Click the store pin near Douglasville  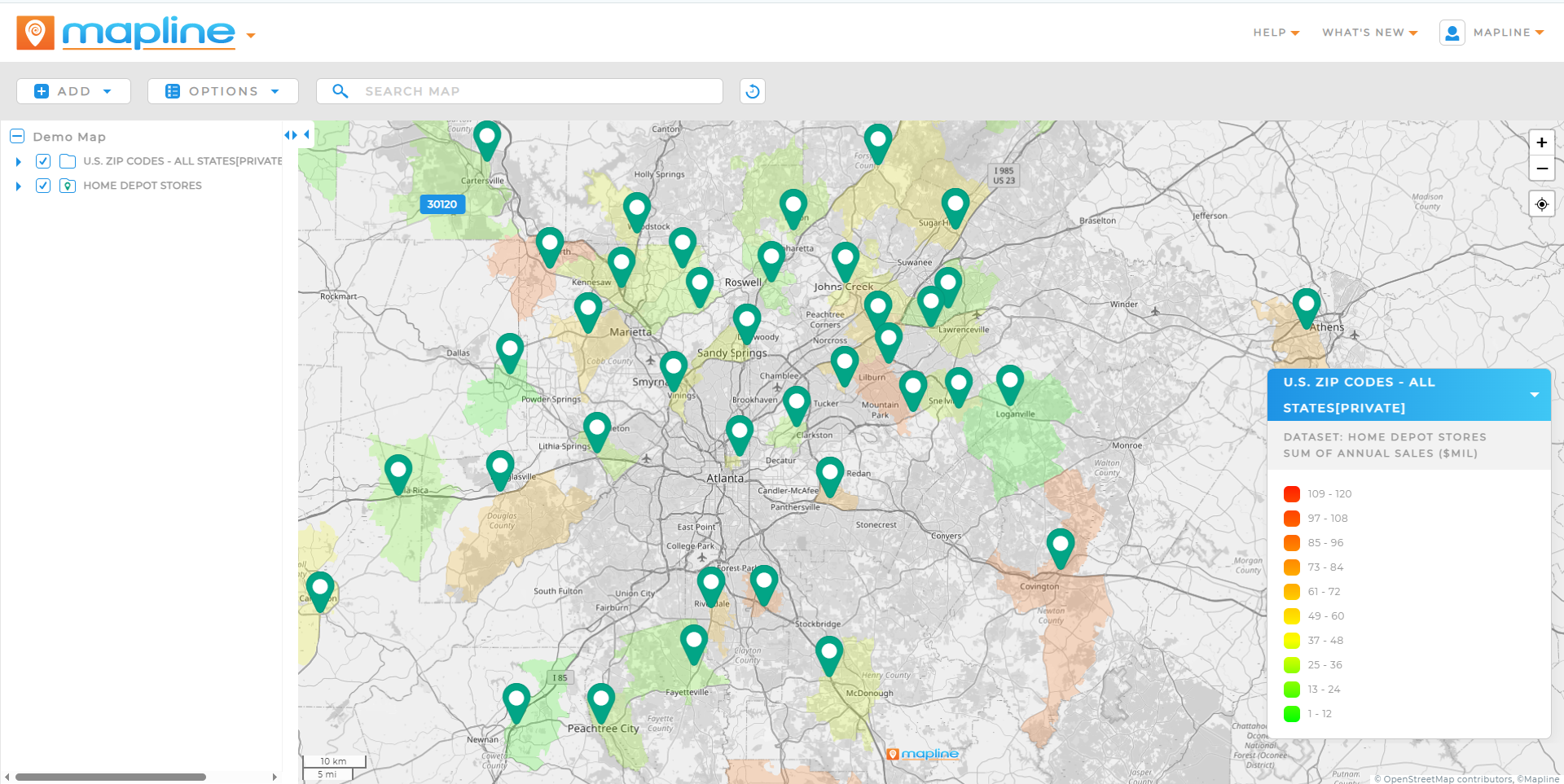(x=500, y=470)
